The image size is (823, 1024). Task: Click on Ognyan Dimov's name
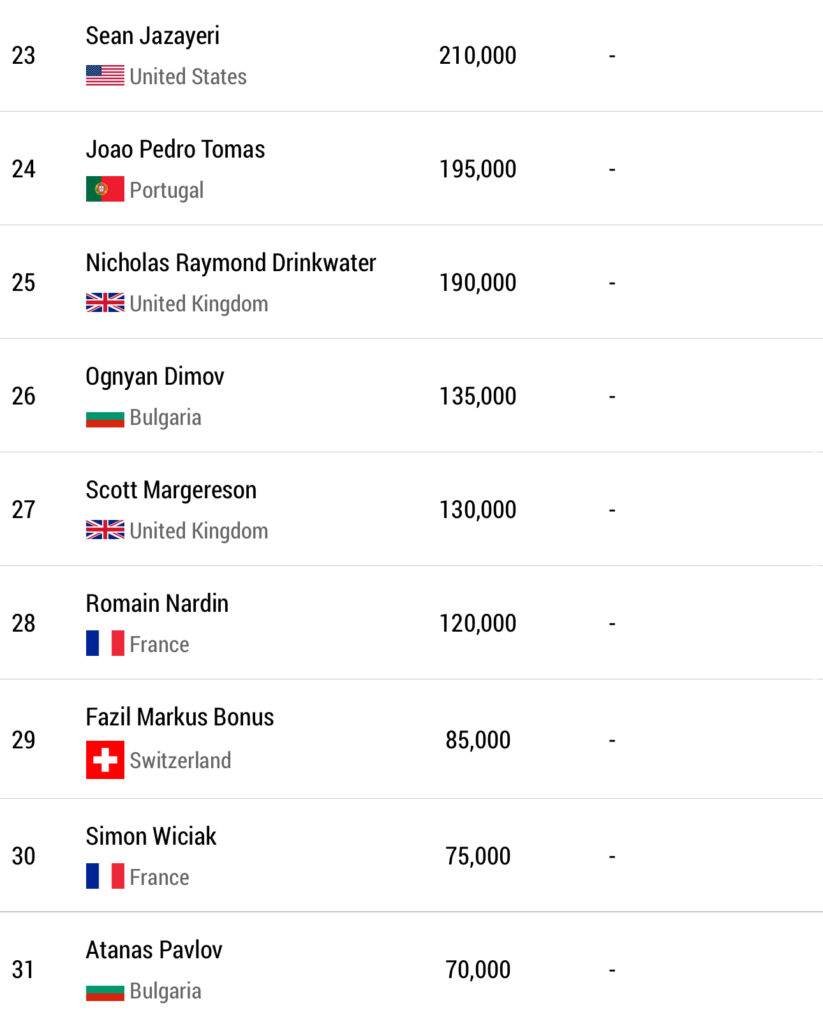coord(155,377)
